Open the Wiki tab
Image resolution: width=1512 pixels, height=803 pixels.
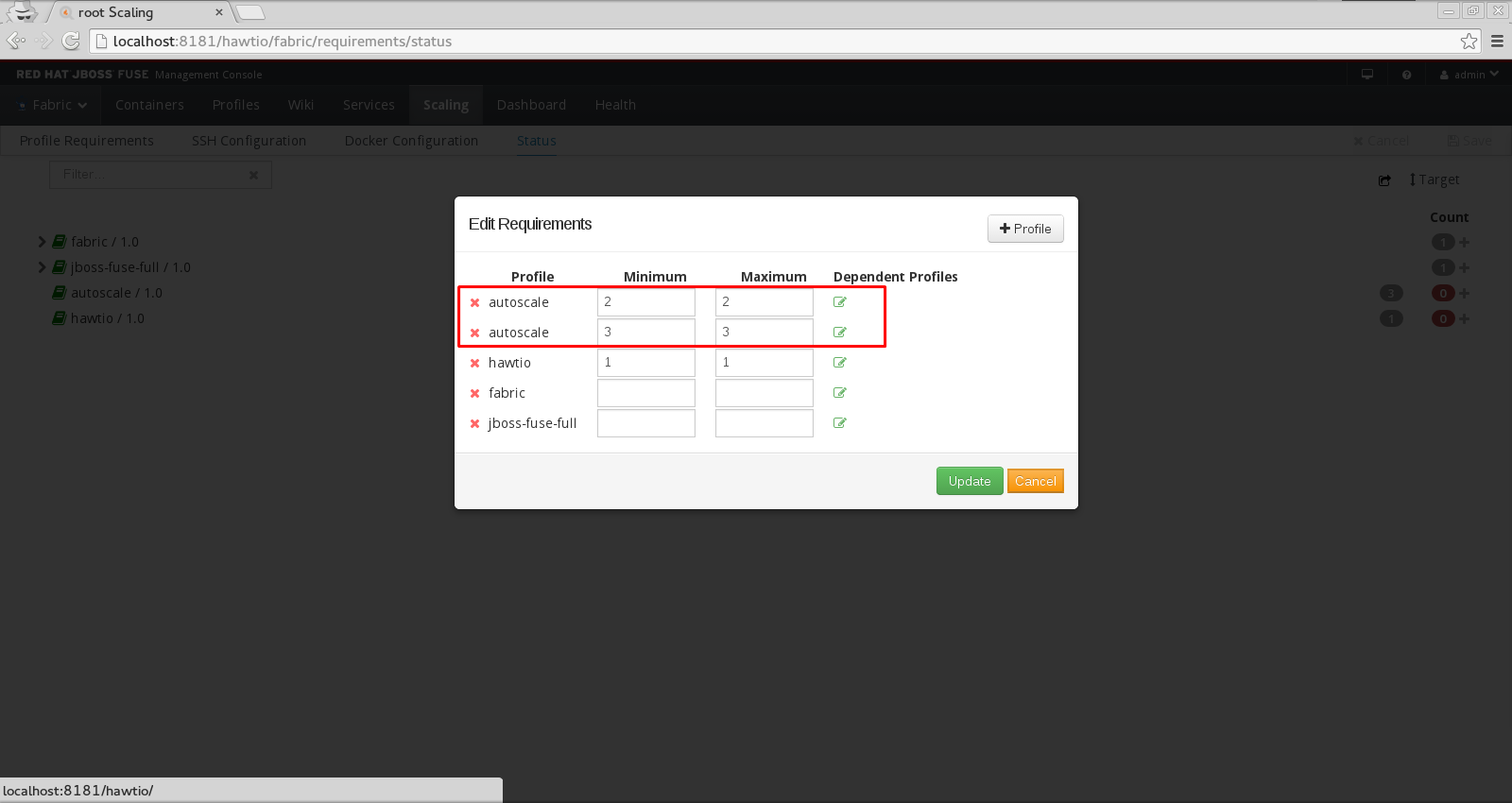pos(301,105)
